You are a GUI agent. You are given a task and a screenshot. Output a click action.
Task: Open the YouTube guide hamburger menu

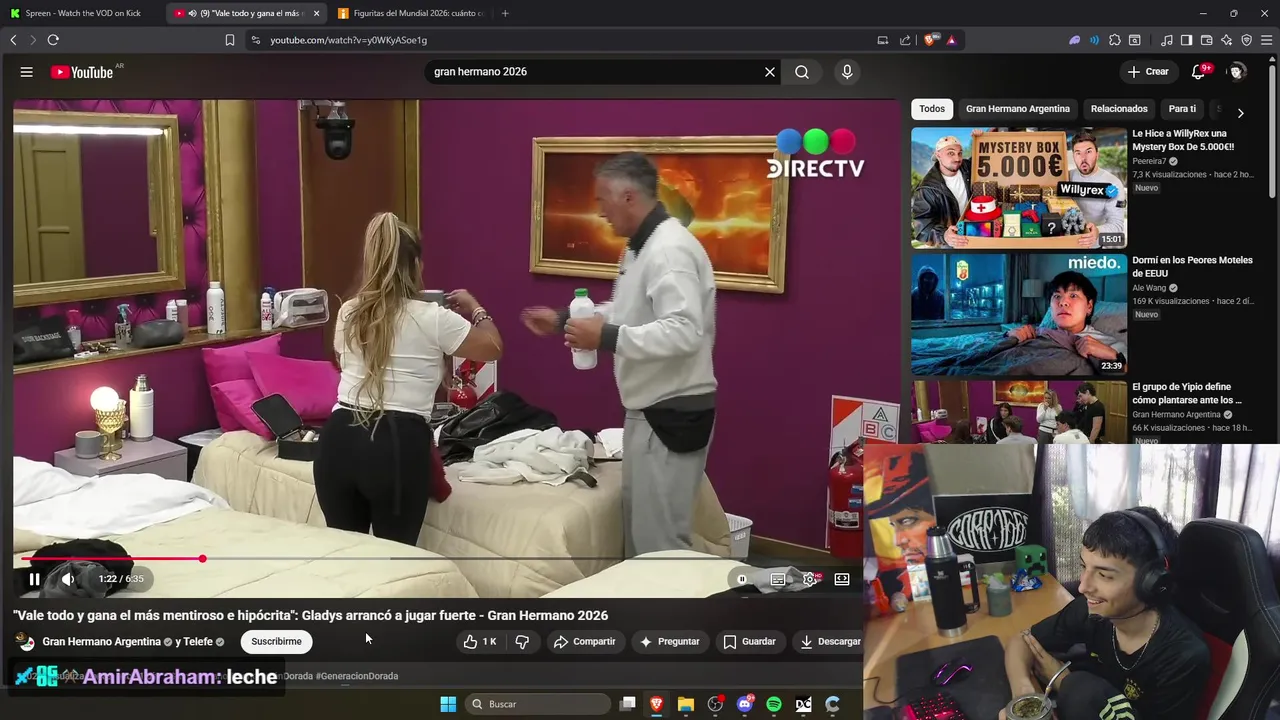tap(27, 72)
